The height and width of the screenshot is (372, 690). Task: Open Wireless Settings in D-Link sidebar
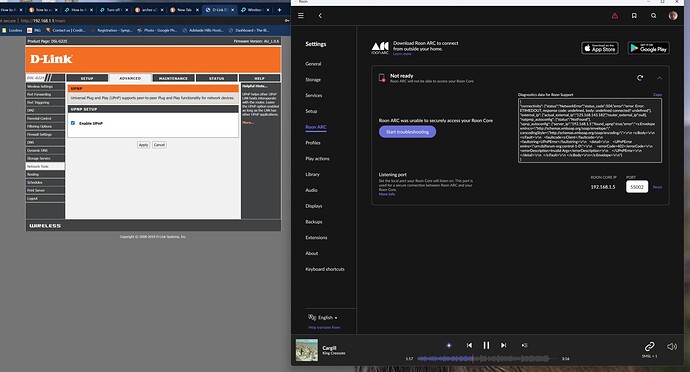45,87
